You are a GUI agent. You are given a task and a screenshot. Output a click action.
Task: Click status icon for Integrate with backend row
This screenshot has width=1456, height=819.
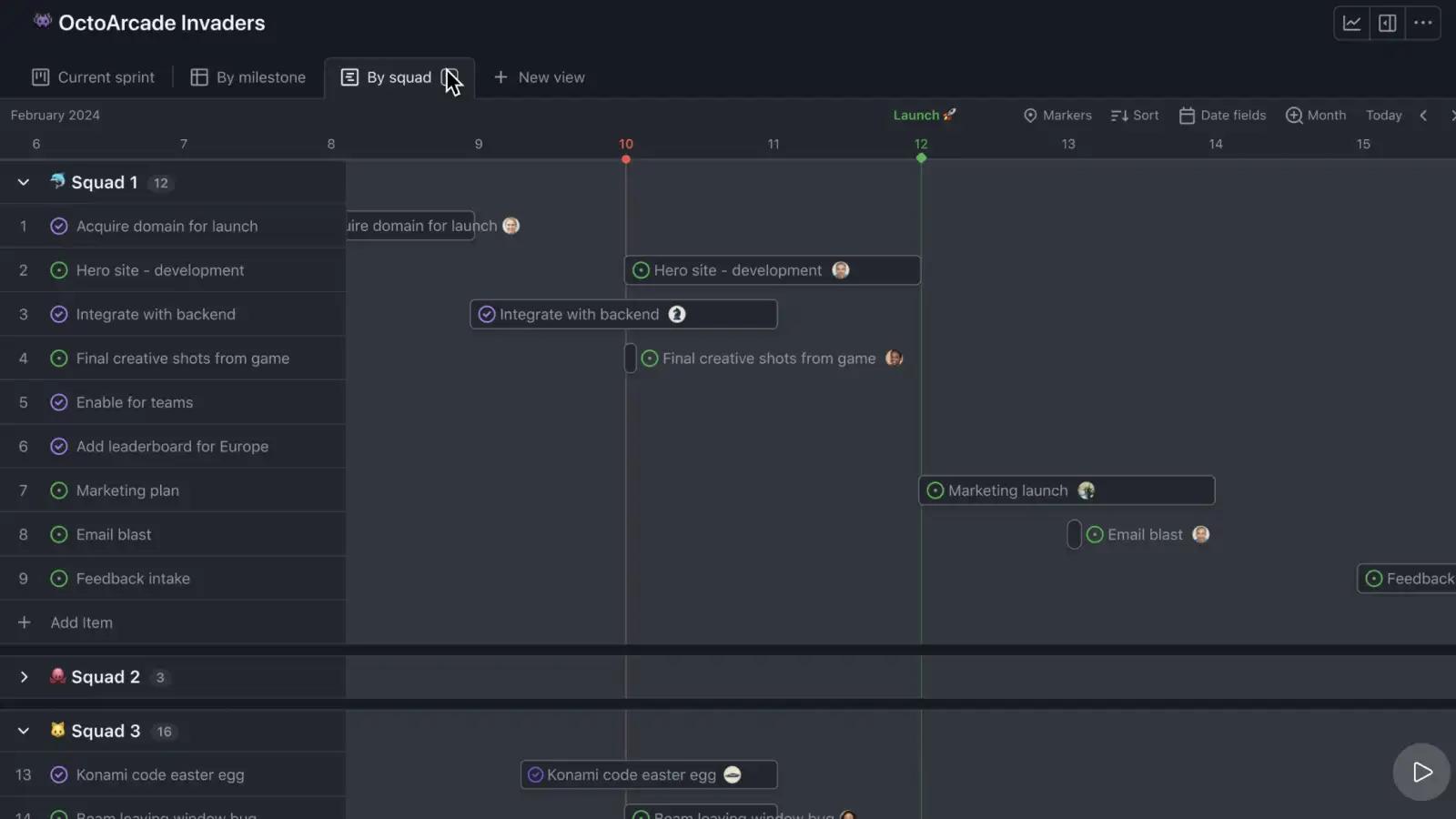tap(59, 315)
